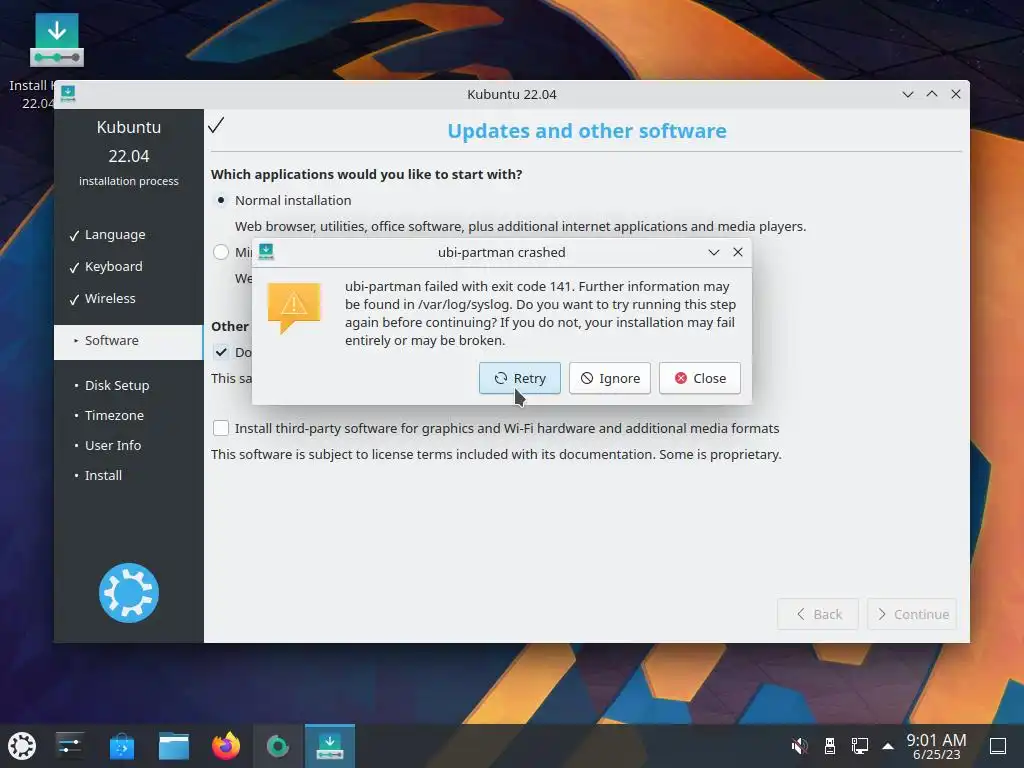Open System Settings from the taskbar

click(69, 746)
